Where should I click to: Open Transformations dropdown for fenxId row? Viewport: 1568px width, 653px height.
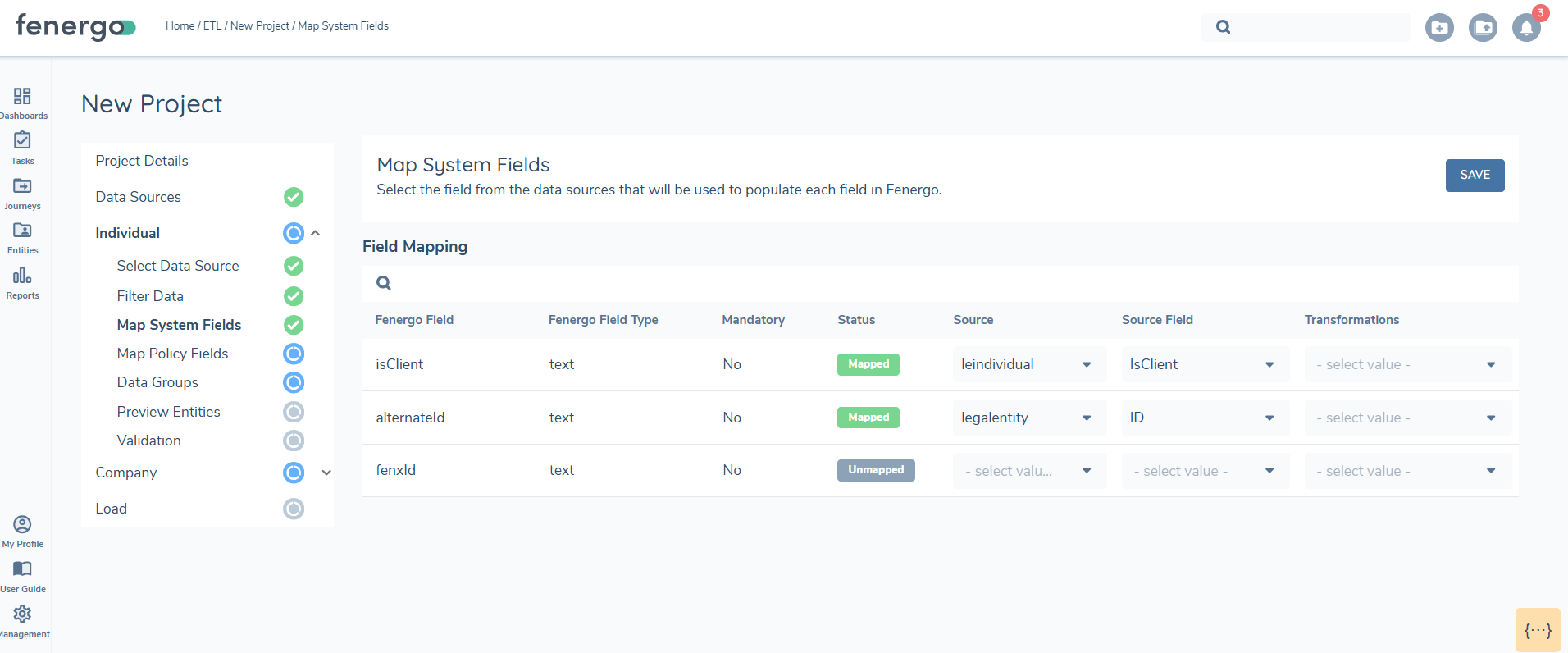1407,471
